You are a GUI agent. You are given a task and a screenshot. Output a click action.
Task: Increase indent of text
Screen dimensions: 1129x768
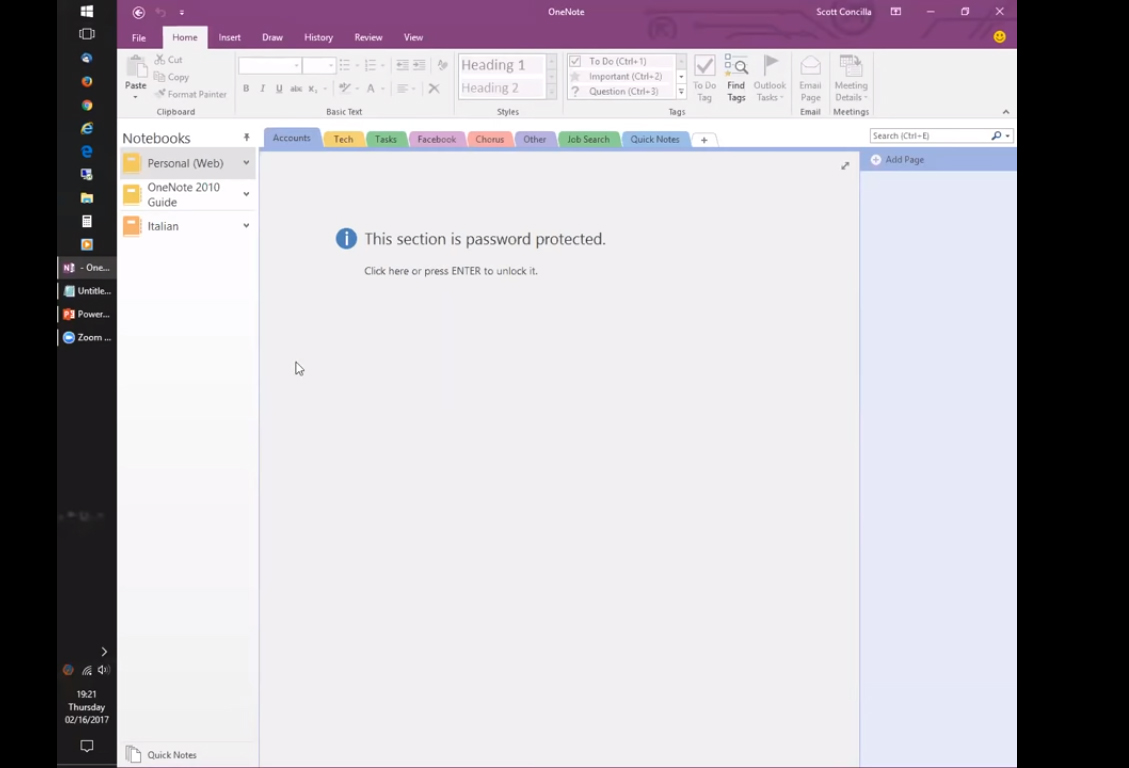tap(419, 65)
